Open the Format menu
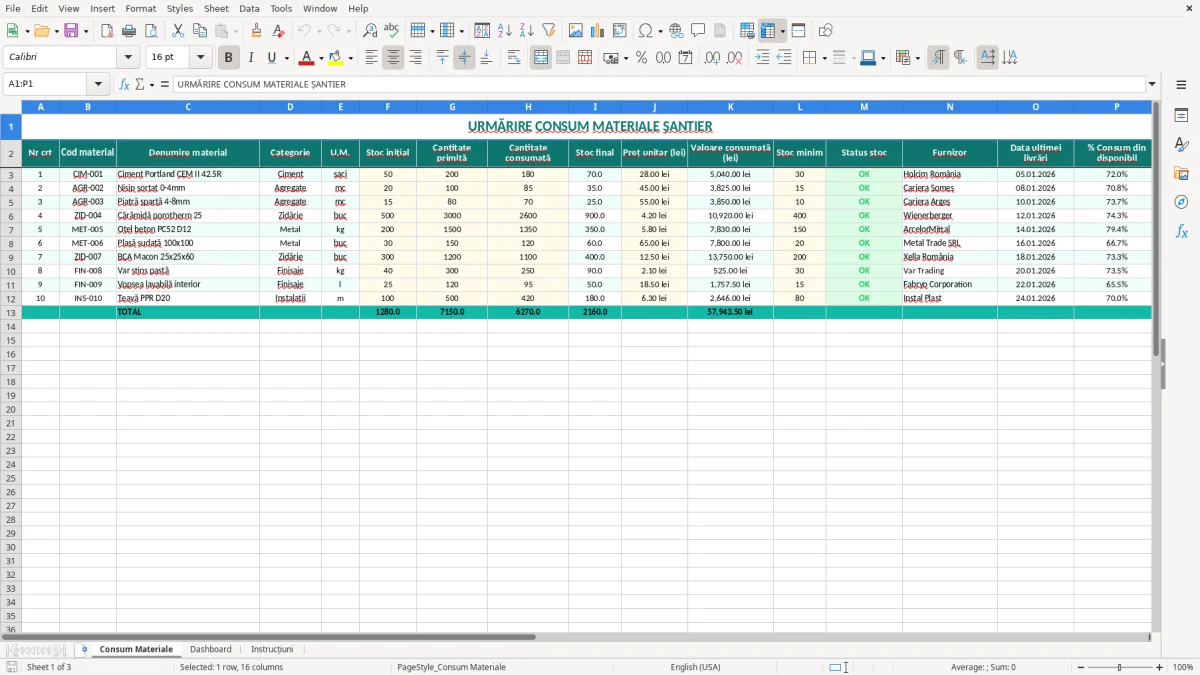 click(140, 8)
